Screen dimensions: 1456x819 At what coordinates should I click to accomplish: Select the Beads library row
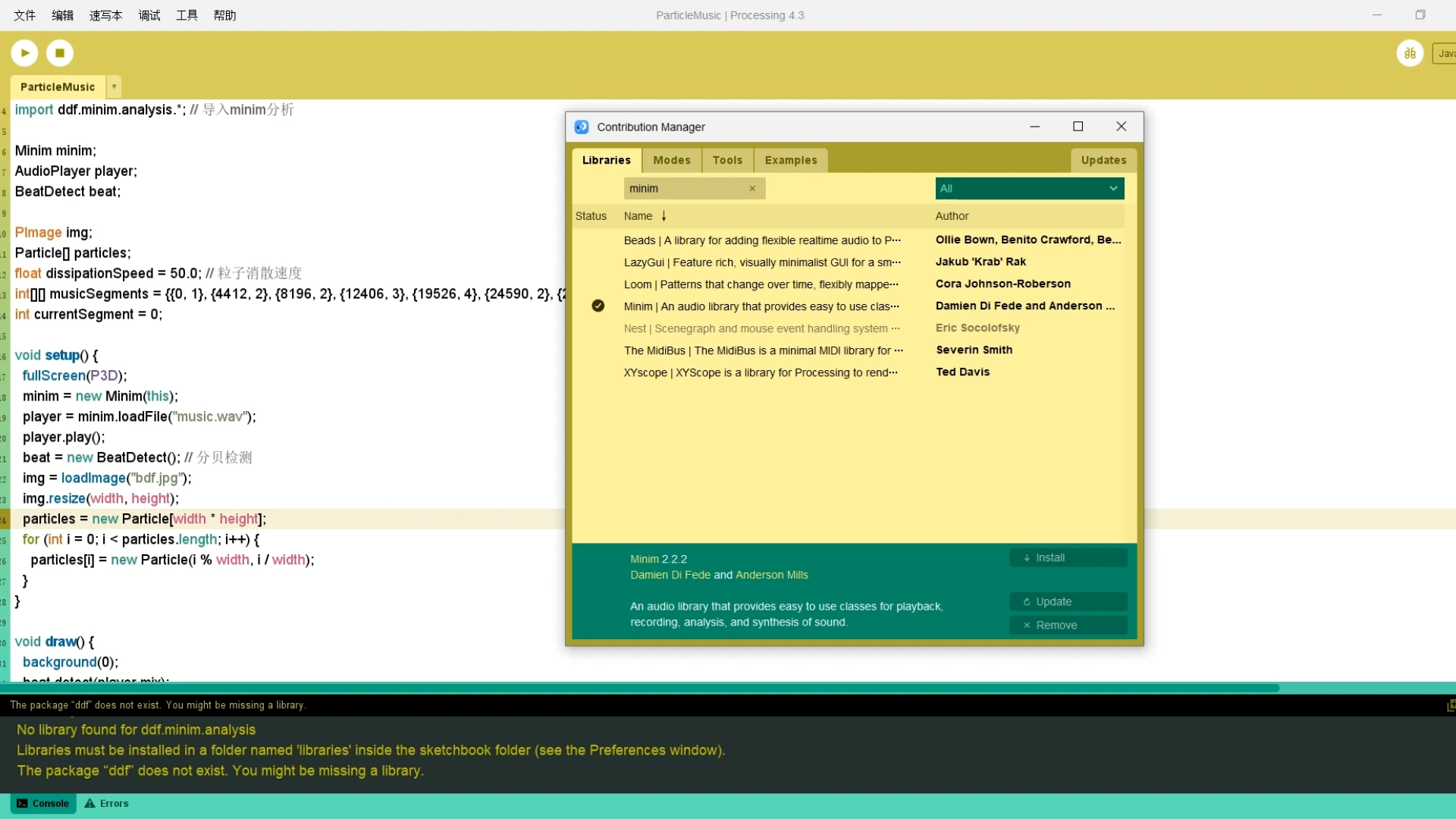point(762,240)
